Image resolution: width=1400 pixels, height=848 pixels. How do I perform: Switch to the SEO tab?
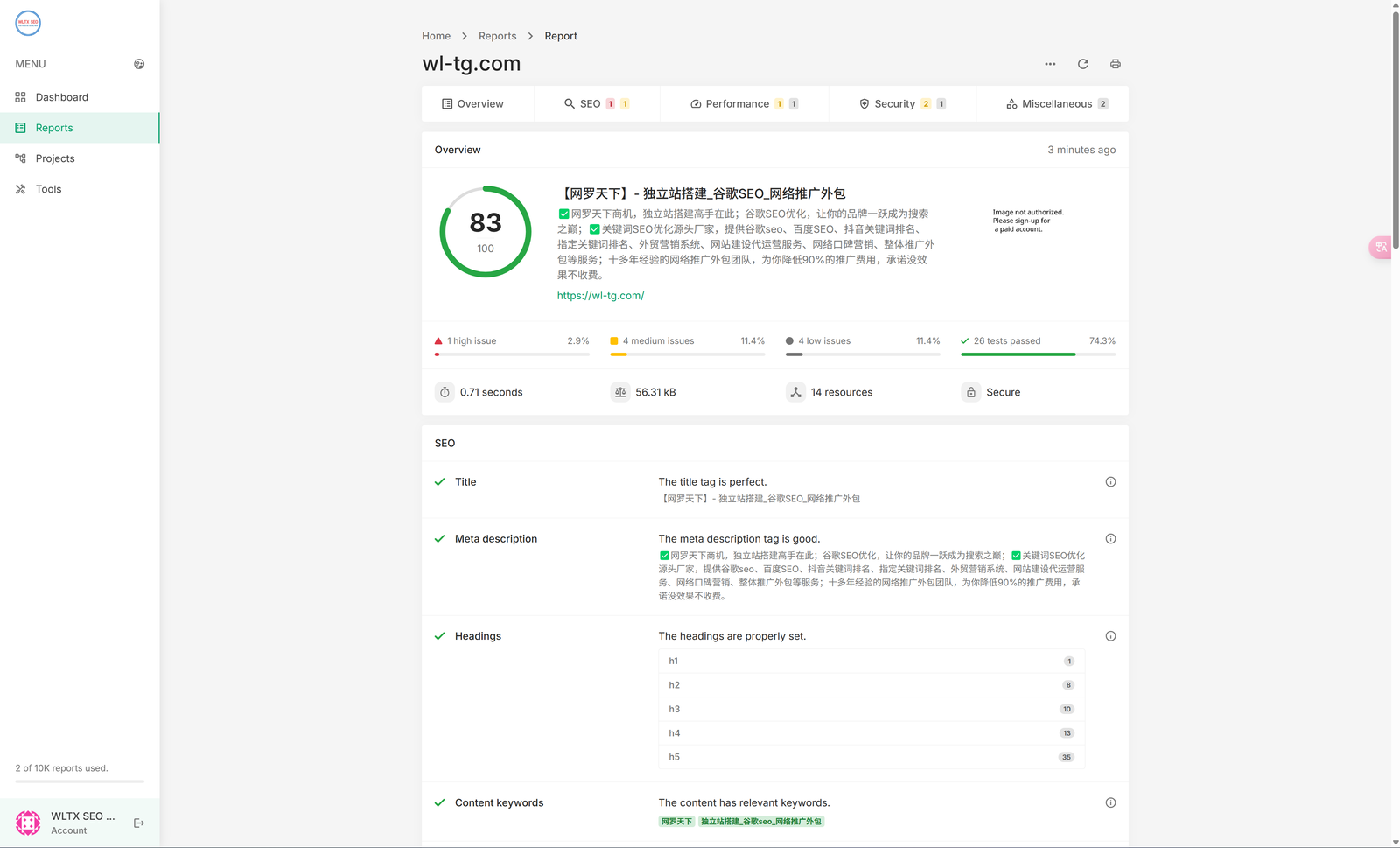coord(596,104)
